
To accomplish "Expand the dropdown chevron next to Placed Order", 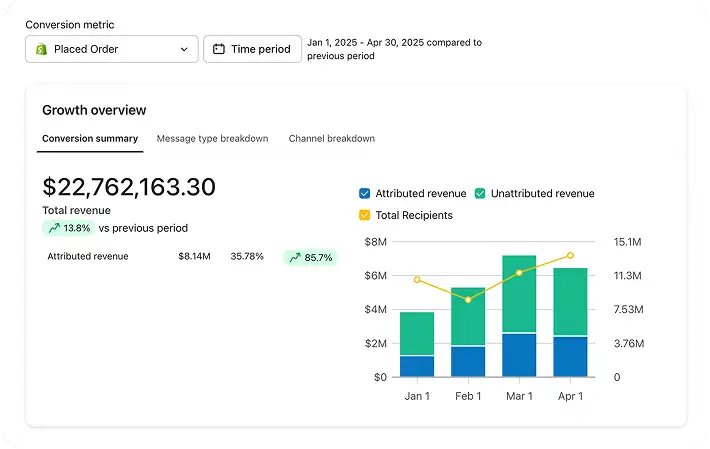I will click(x=184, y=49).
